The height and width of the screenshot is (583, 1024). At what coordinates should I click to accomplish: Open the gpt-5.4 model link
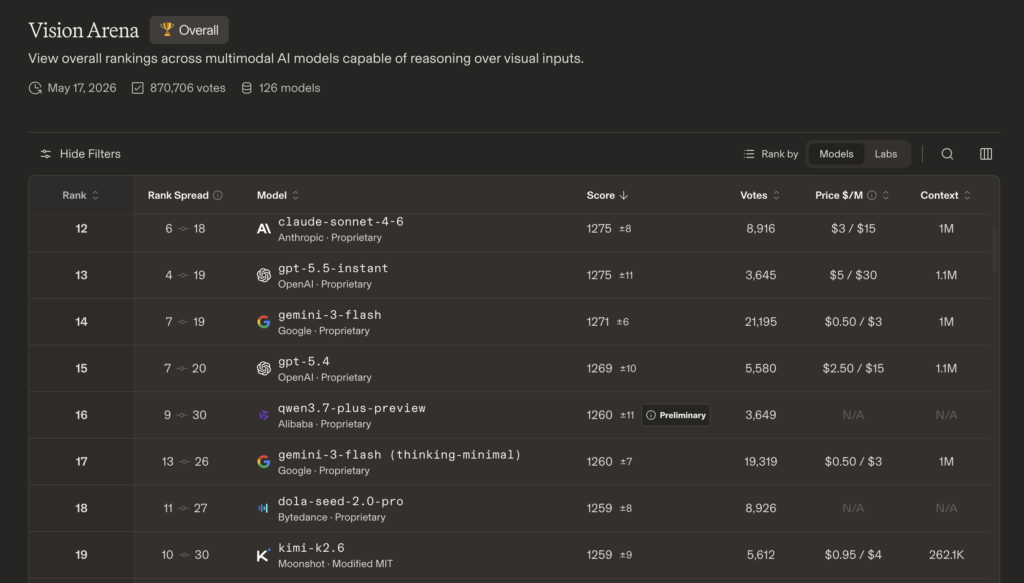pyautogui.click(x=304, y=362)
